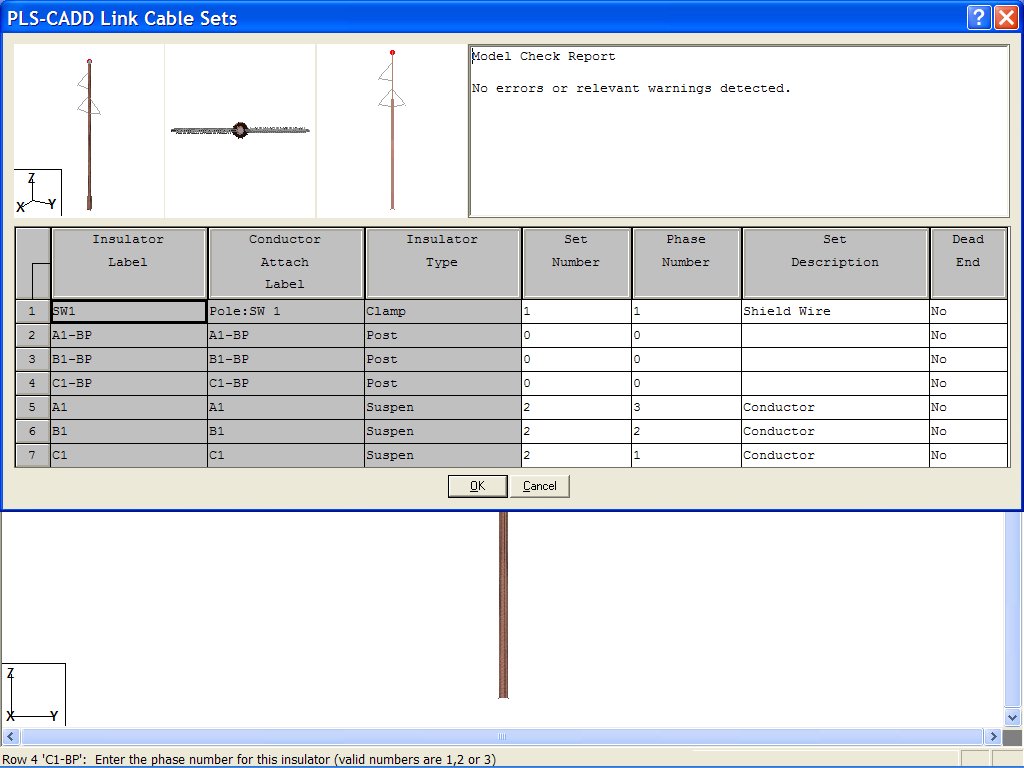
Task: Cancel the Link Cable Sets dialog
Action: 540,486
